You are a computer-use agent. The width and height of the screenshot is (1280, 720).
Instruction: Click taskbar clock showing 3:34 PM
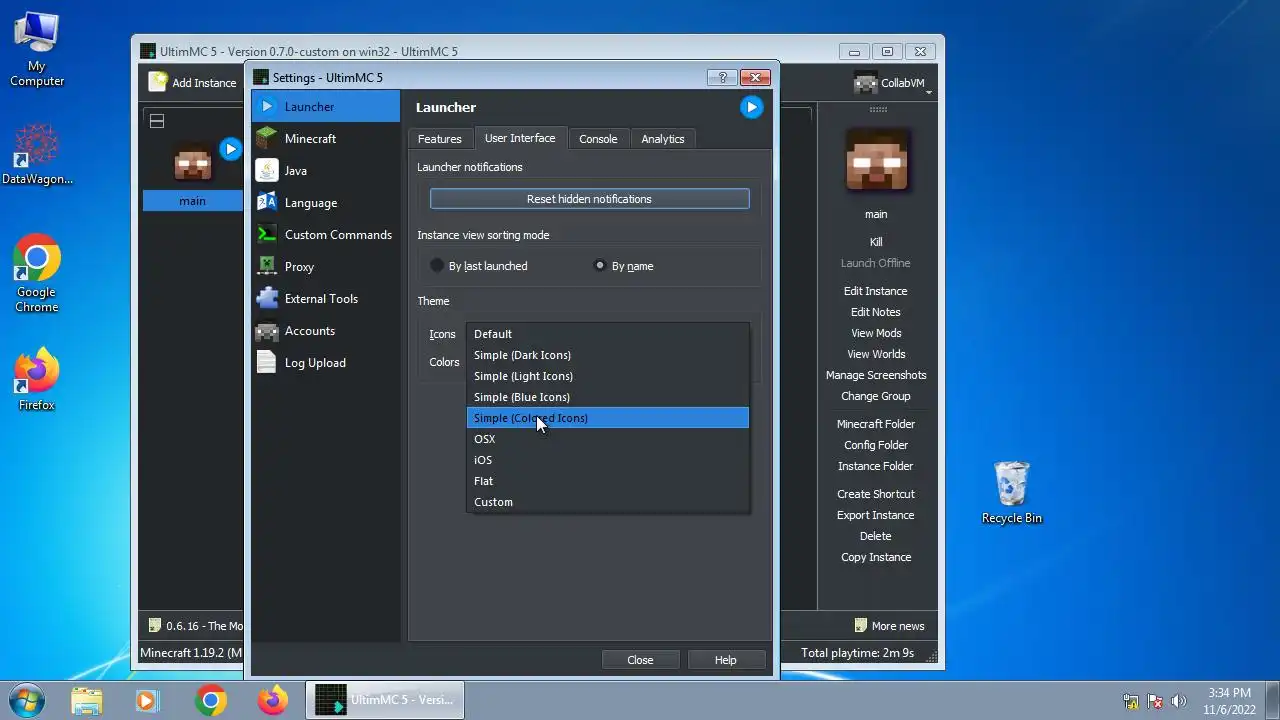click(1229, 701)
